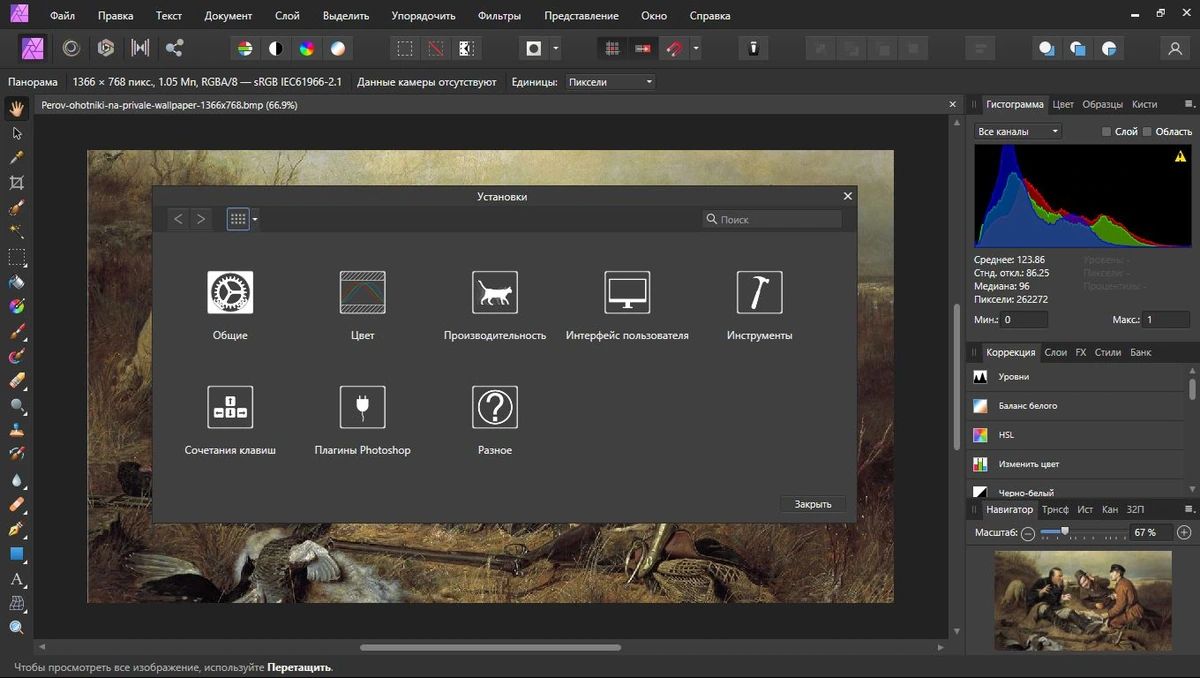
Task: Select the Flood Fill bucket tool
Action: pos(16,282)
